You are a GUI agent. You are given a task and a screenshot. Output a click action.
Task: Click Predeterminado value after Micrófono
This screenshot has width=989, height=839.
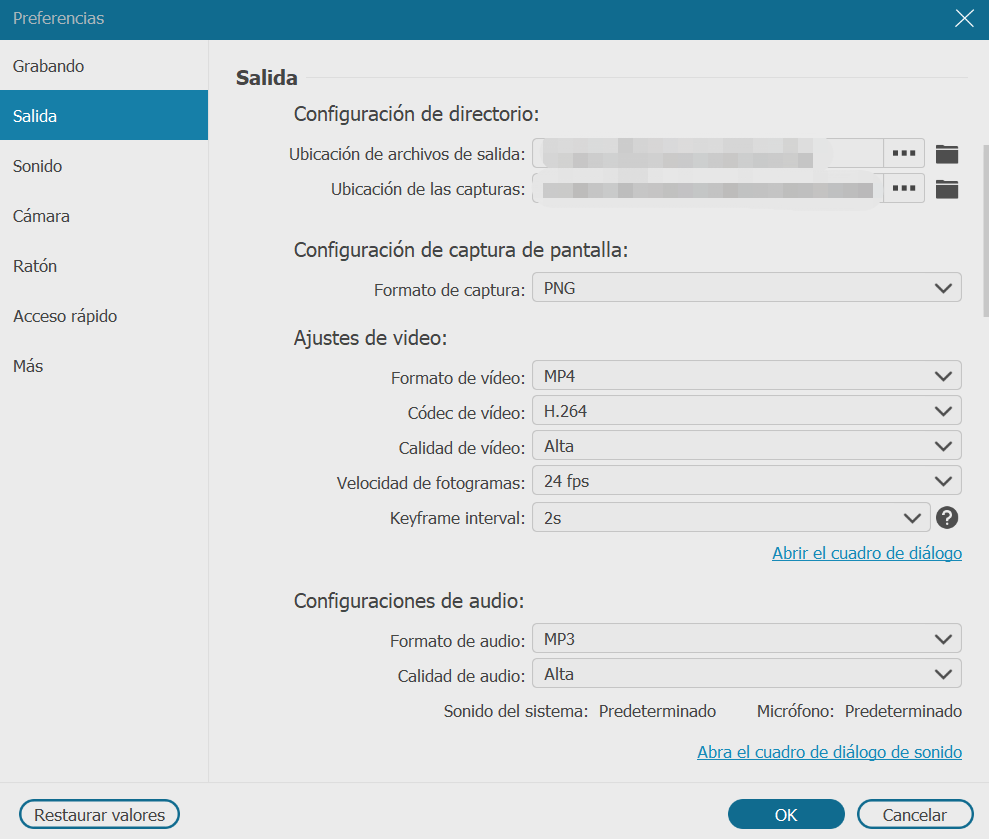click(x=903, y=711)
